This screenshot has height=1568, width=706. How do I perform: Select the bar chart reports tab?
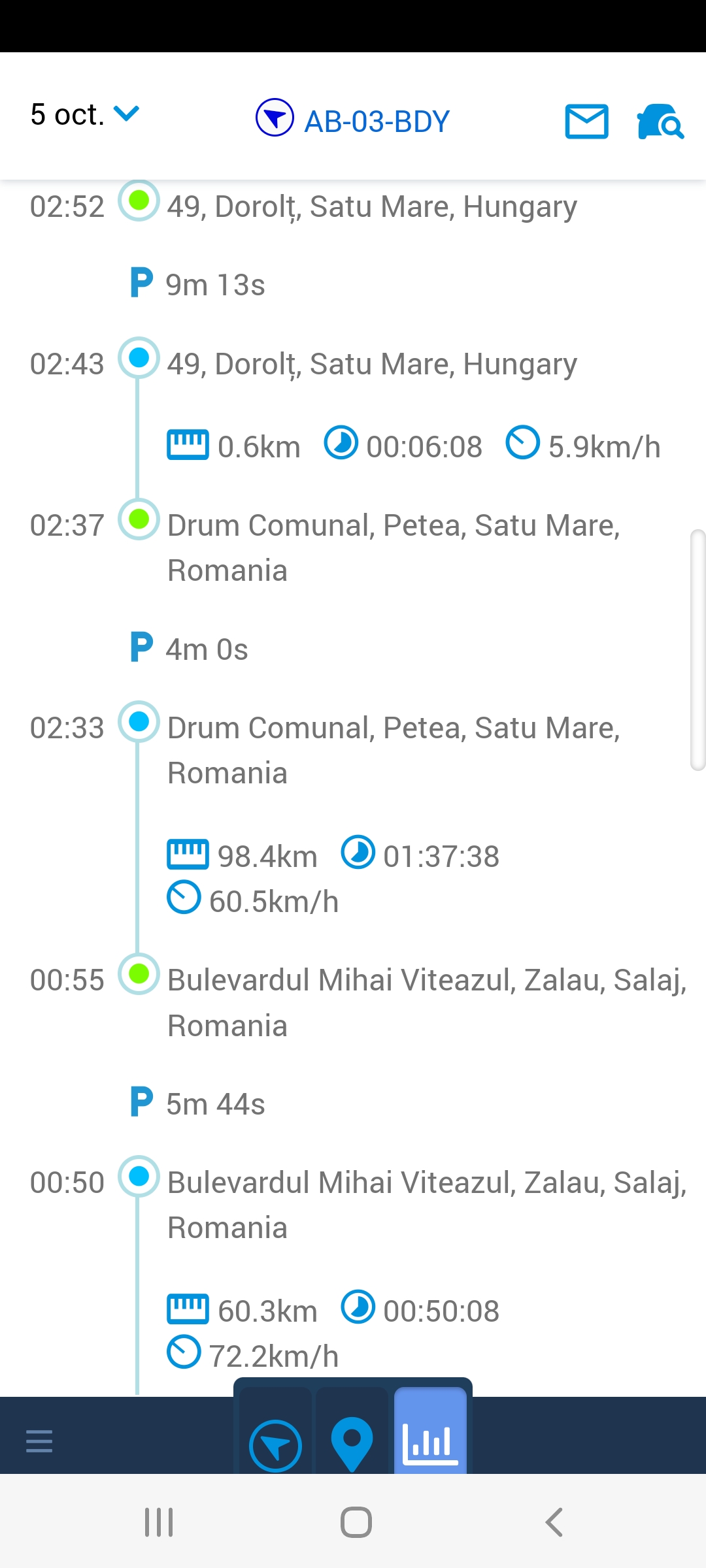click(x=430, y=1443)
